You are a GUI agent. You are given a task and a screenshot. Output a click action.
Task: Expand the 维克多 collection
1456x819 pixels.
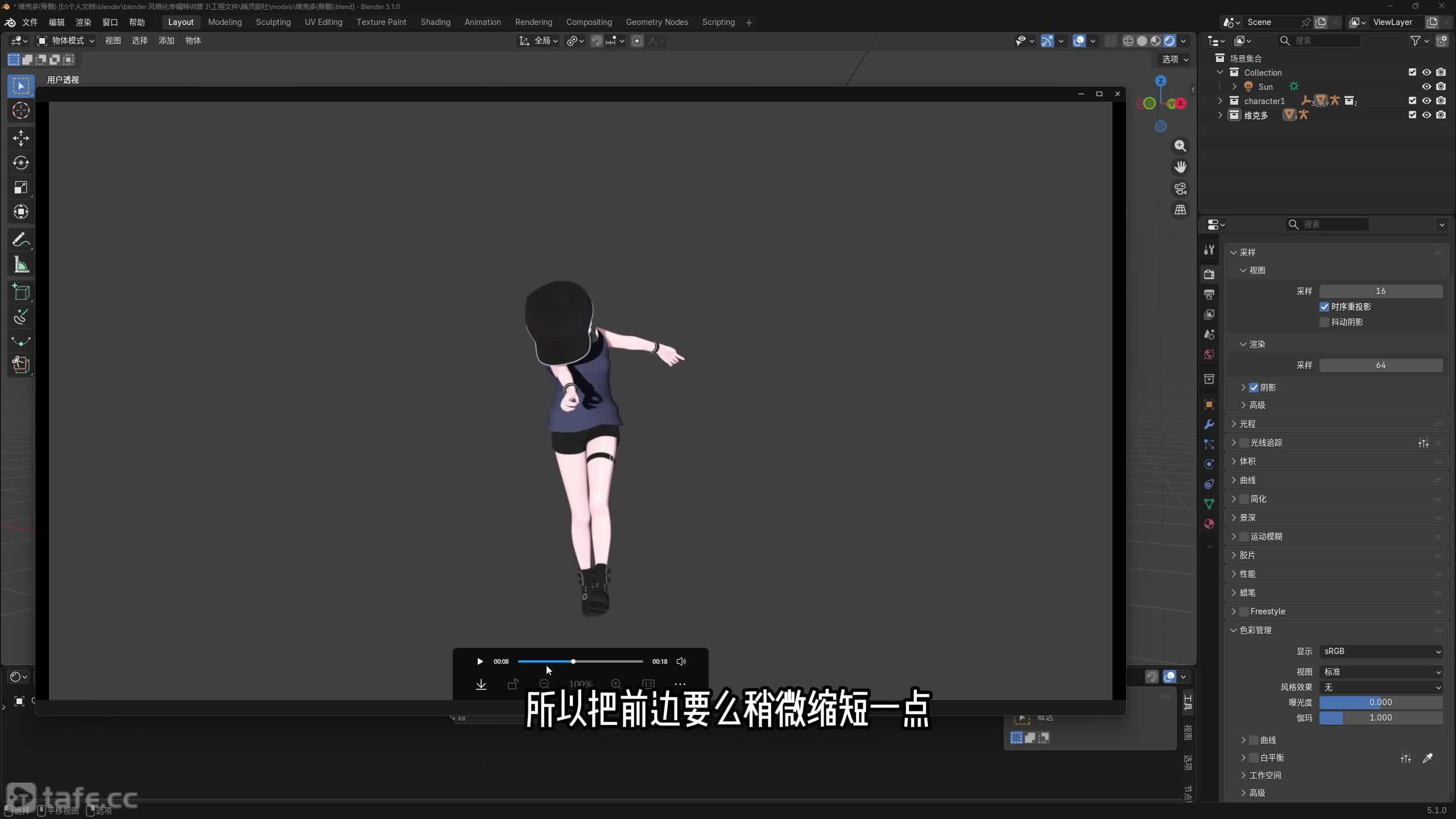point(1220,115)
